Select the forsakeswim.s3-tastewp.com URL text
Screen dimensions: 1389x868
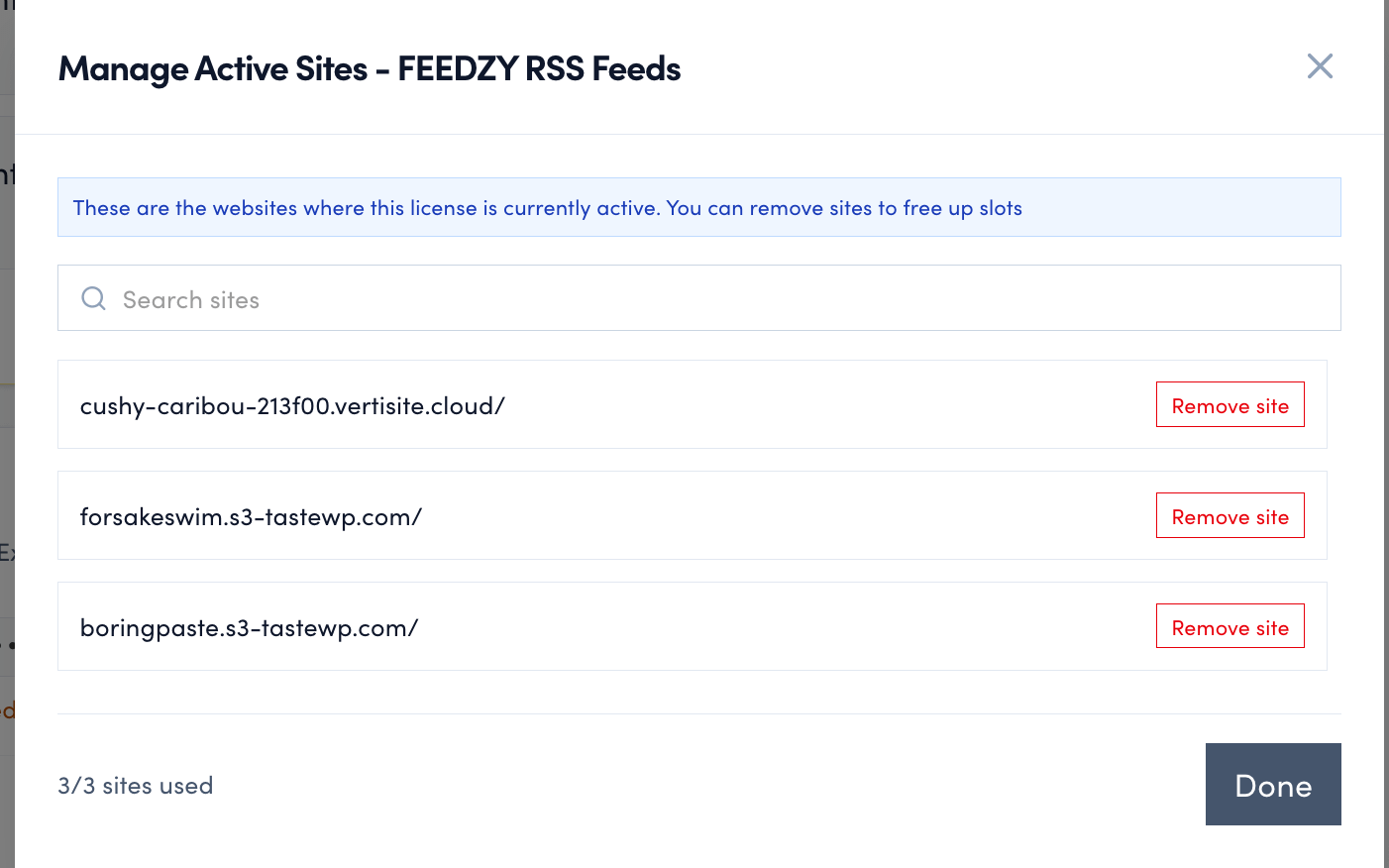point(251,517)
